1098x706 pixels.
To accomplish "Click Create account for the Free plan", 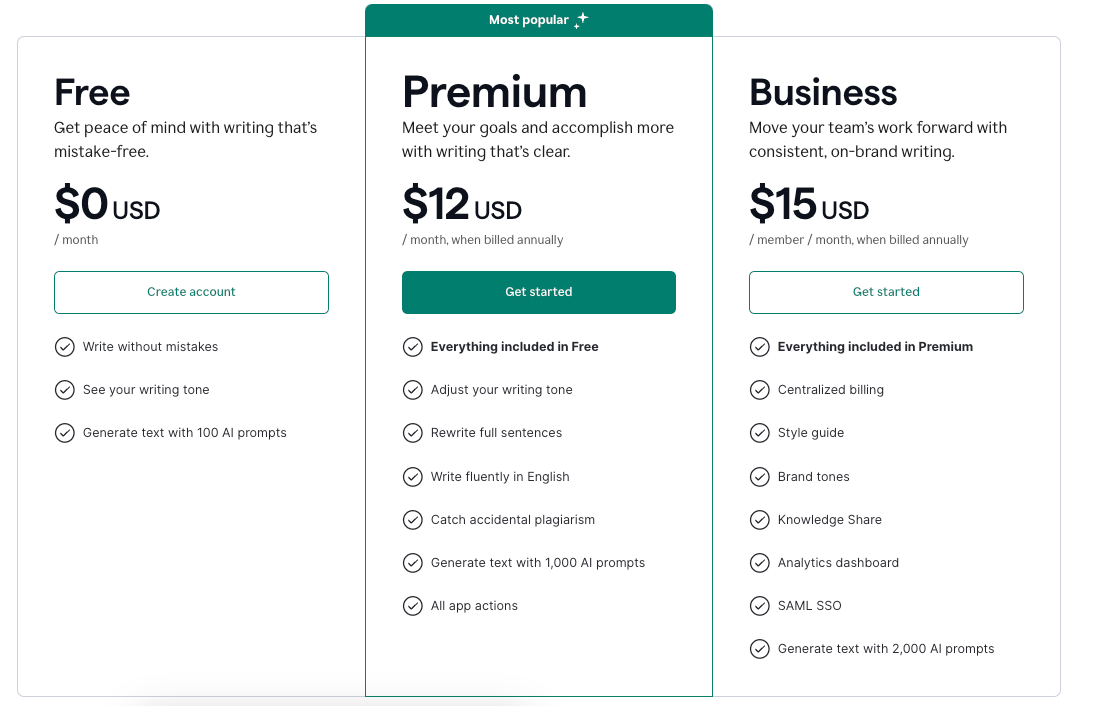I will click(191, 292).
